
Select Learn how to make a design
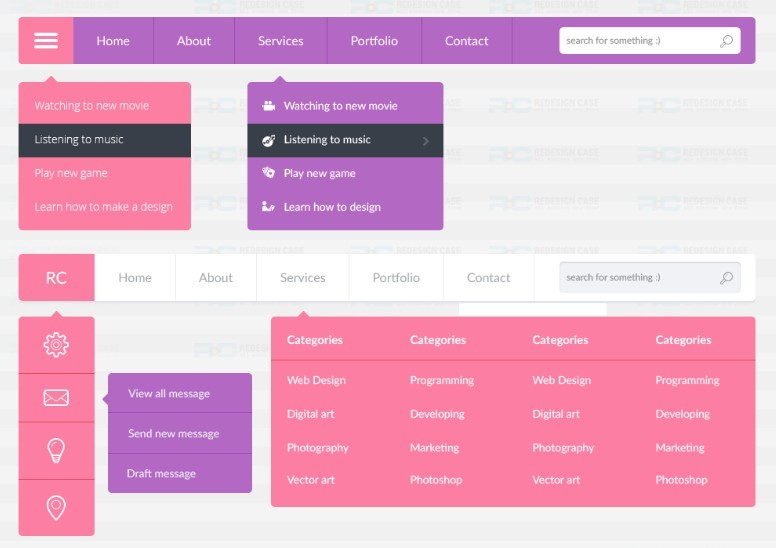pos(103,207)
